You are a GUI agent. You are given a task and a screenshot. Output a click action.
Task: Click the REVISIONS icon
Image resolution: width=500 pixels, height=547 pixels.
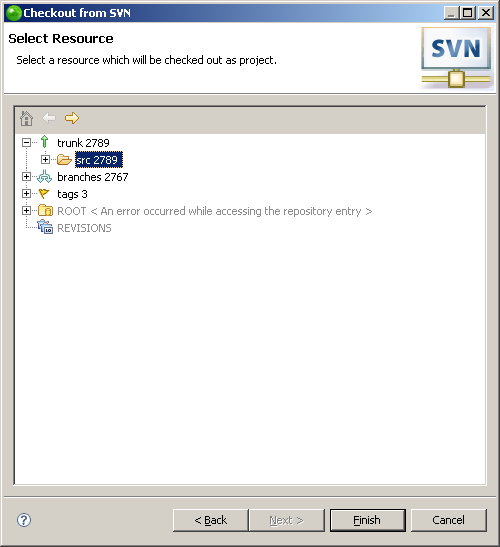[x=45, y=227]
